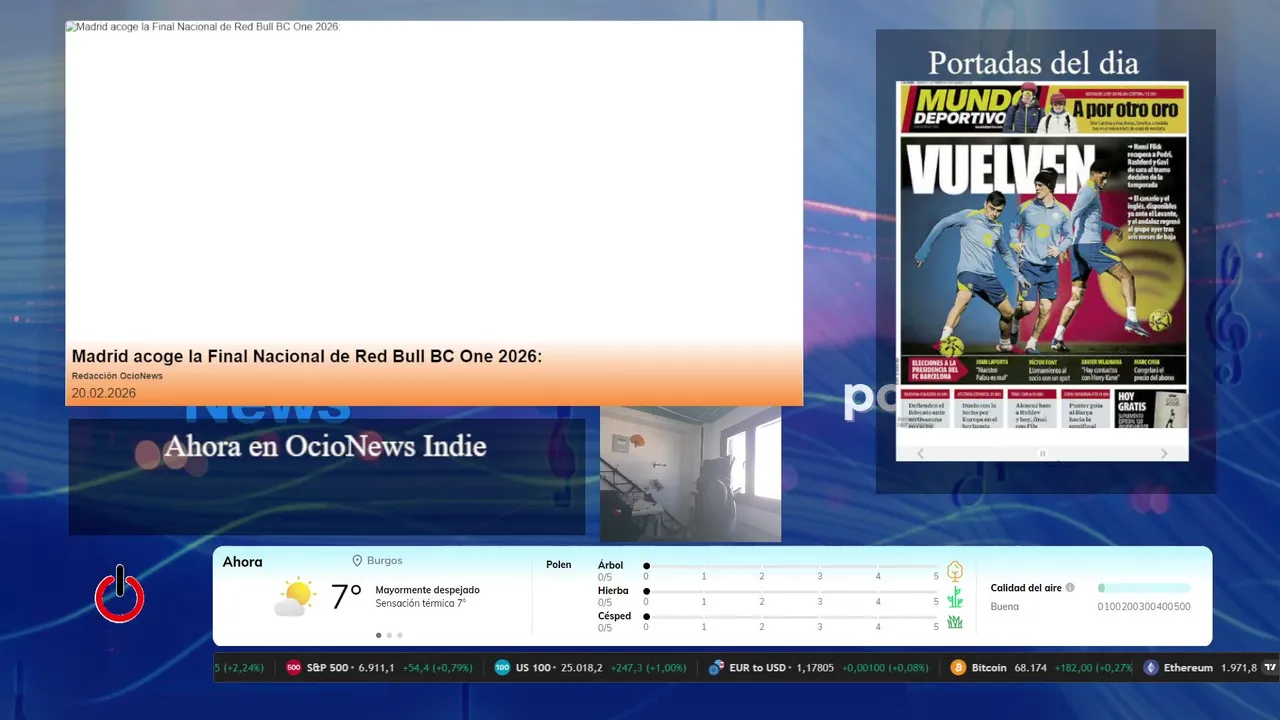Click the +247,3 (+1,00%) US 100 change

pos(648,668)
